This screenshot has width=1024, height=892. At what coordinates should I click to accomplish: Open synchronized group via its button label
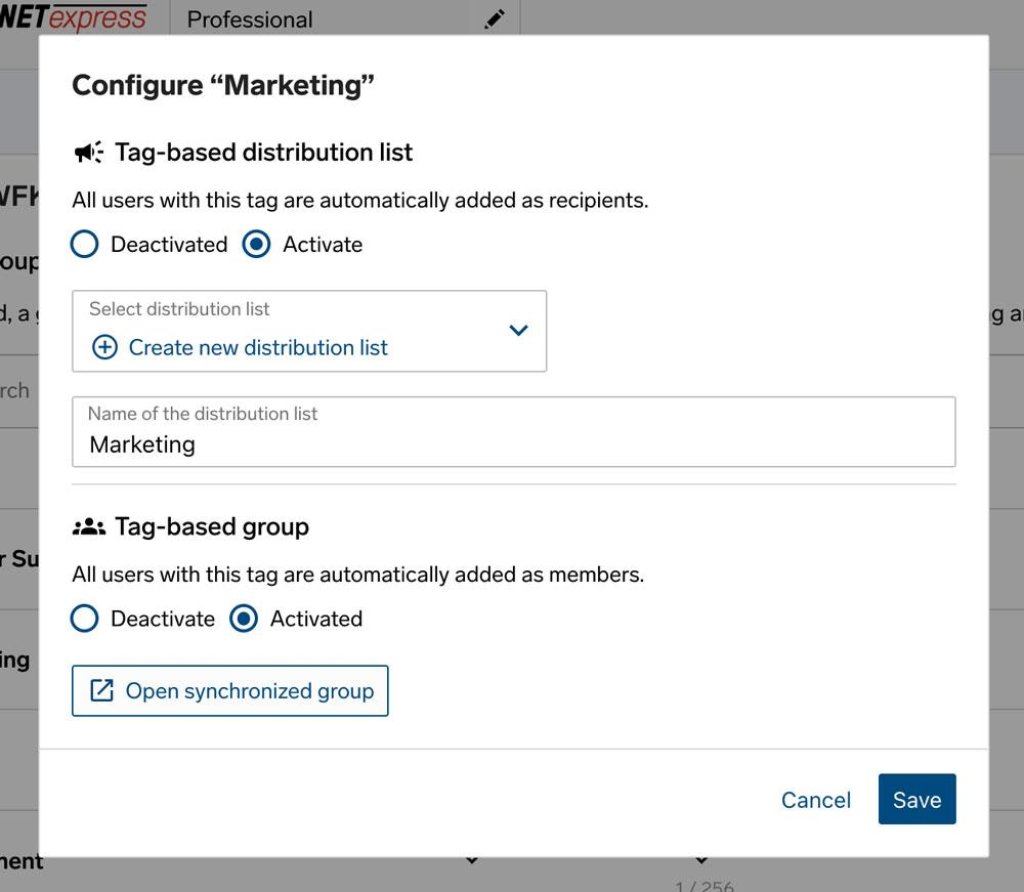point(249,691)
